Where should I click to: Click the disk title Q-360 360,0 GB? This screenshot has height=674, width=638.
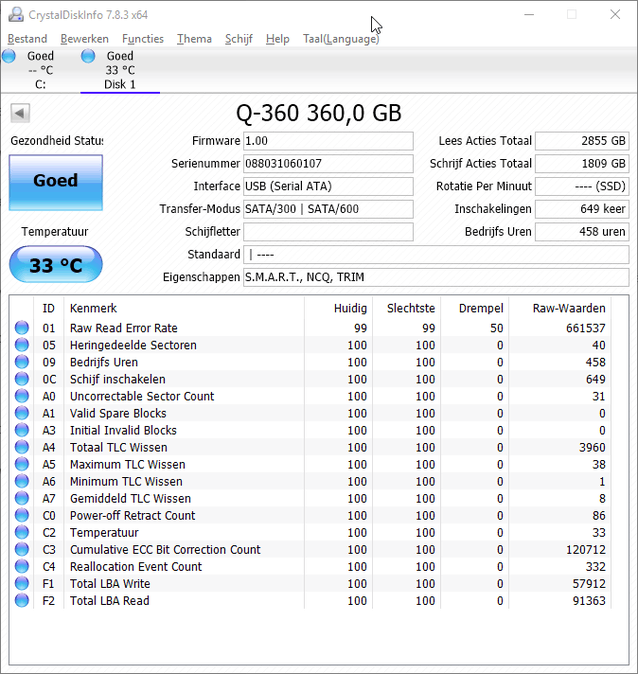(319, 113)
